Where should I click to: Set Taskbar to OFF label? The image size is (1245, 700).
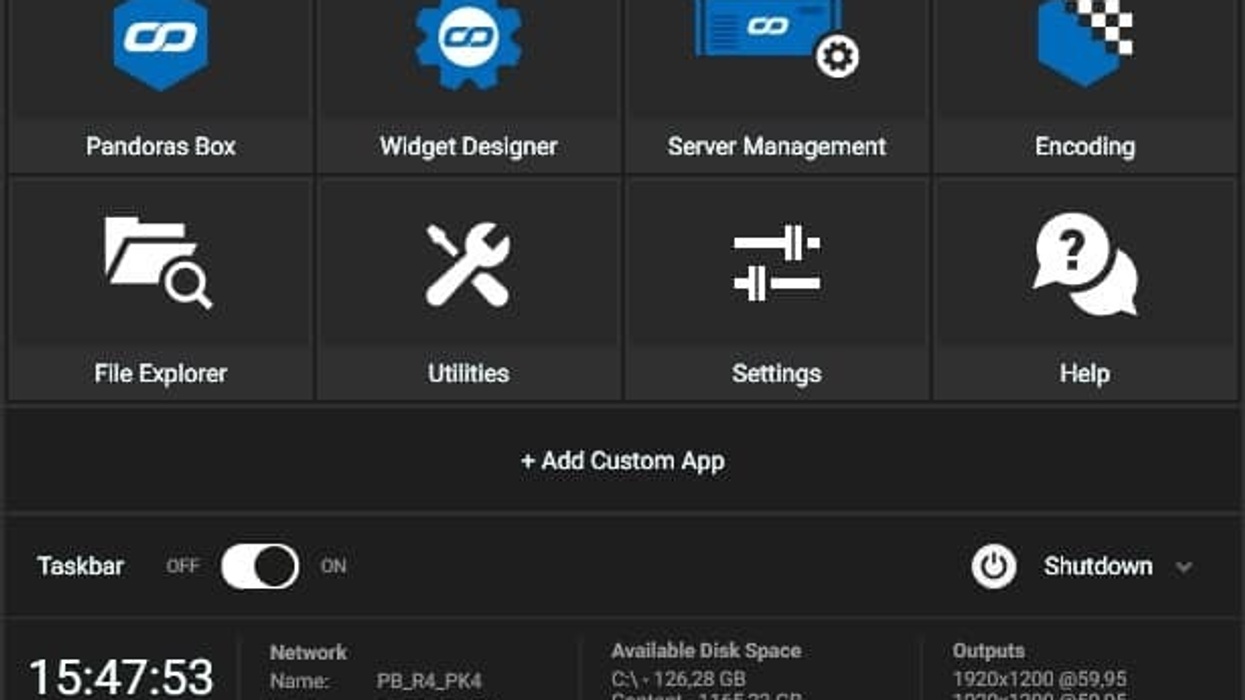click(x=183, y=566)
